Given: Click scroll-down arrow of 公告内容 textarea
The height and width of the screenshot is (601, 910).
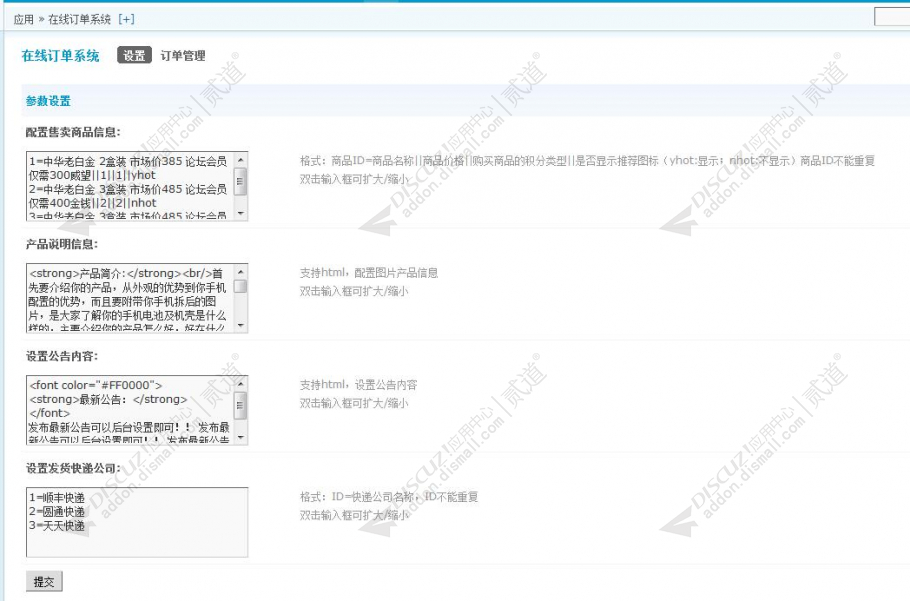Looking at the screenshot, I should (x=240, y=438).
